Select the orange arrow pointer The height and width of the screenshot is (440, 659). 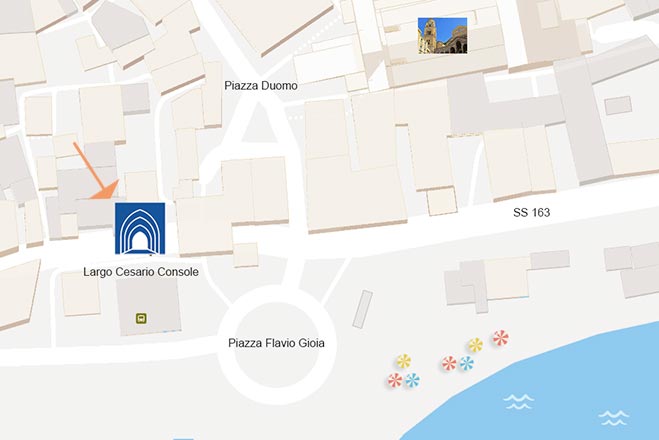[97, 170]
